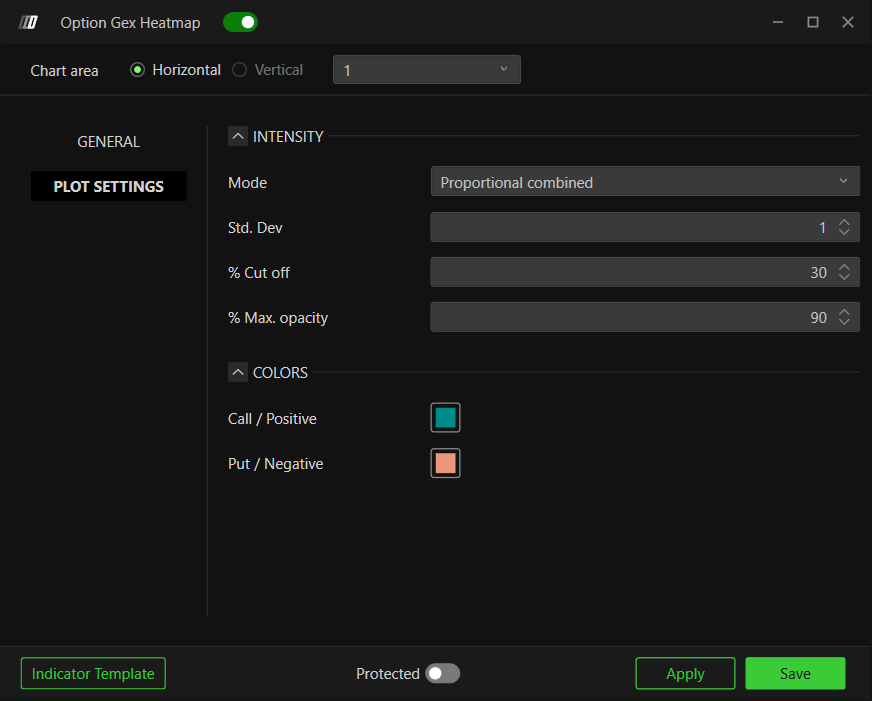This screenshot has width=872, height=701.
Task: Switch to the GENERAL tab
Action: coord(108,142)
